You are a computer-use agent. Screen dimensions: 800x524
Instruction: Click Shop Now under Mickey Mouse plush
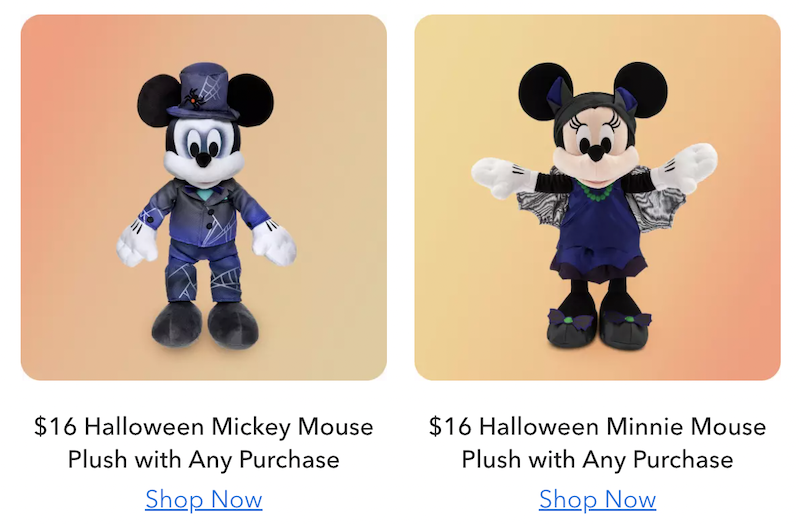coord(204,499)
